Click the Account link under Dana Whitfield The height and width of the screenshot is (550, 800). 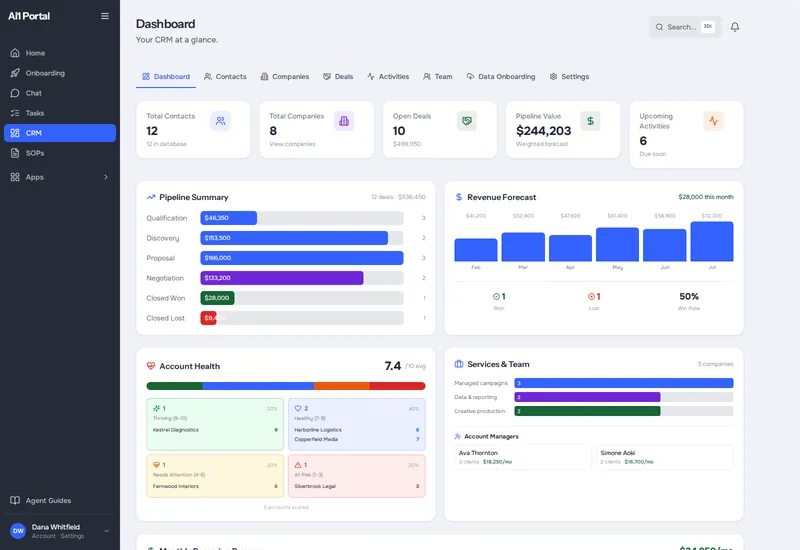click(x=43, y=536)
